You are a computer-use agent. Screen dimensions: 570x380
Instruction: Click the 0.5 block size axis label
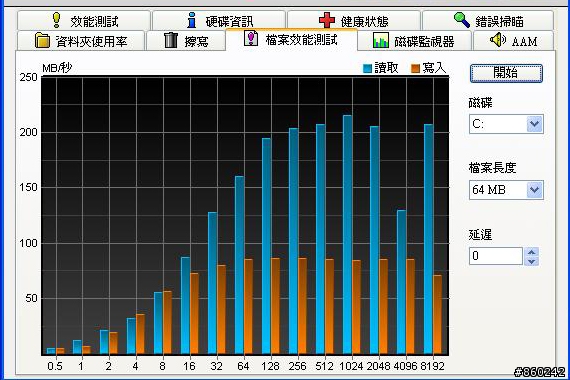[55, 366]
